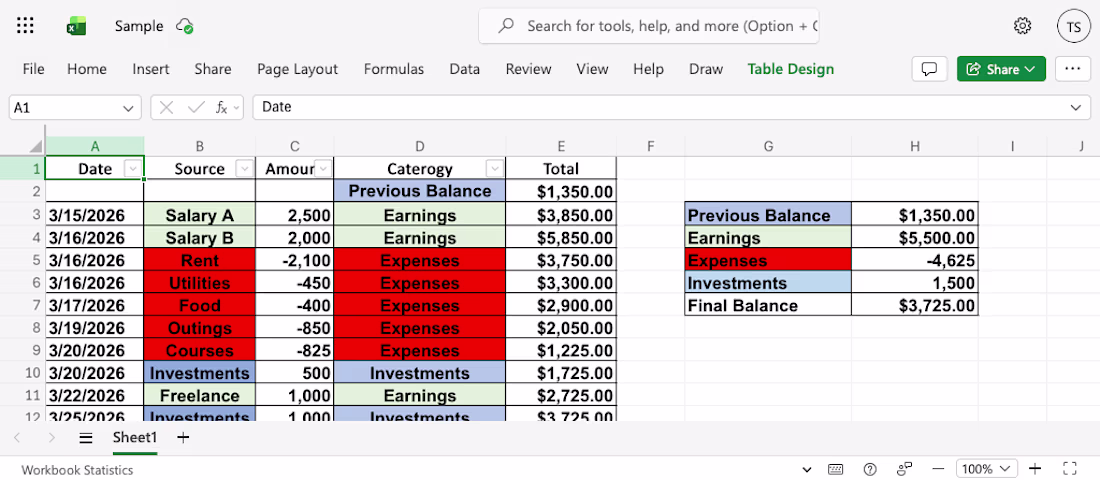Click the green Share button
This screenshot has height=480, width=1100.
point(1000,69)
